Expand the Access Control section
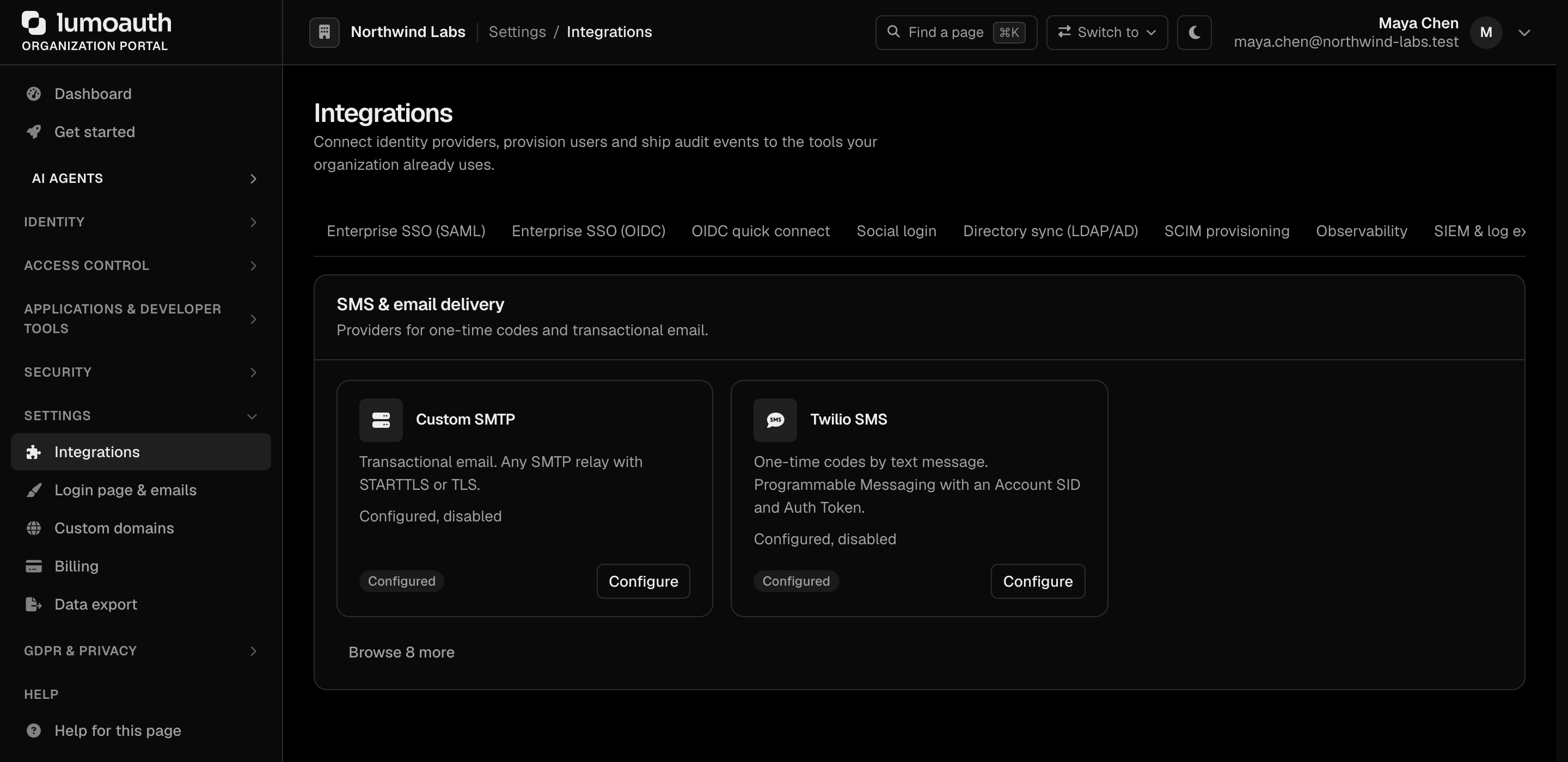Viewport: 1568px width, 762px height. [x=140, y=266]
